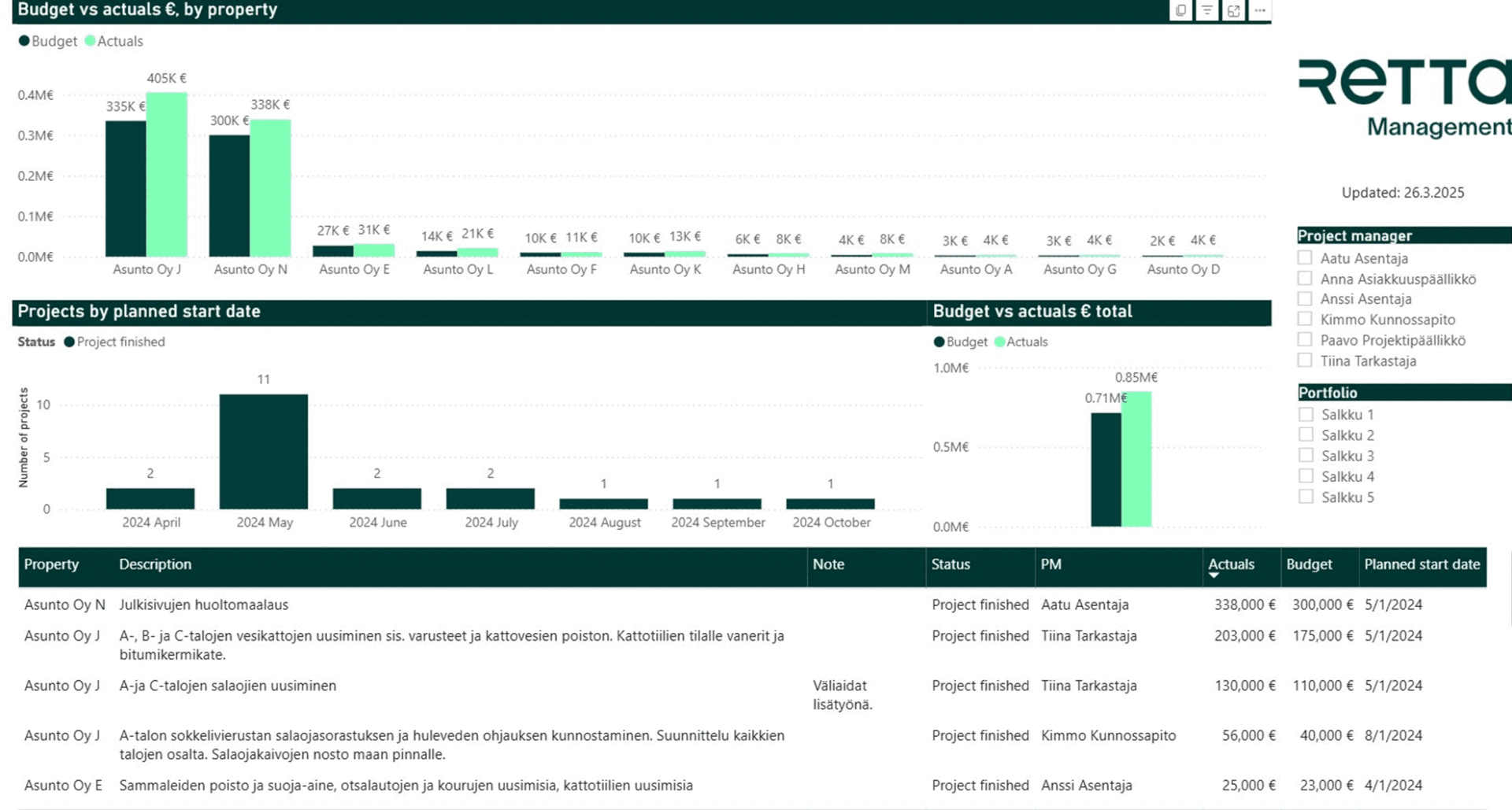Enable the Salkku 3 portfolio filter

[1306, 455]
